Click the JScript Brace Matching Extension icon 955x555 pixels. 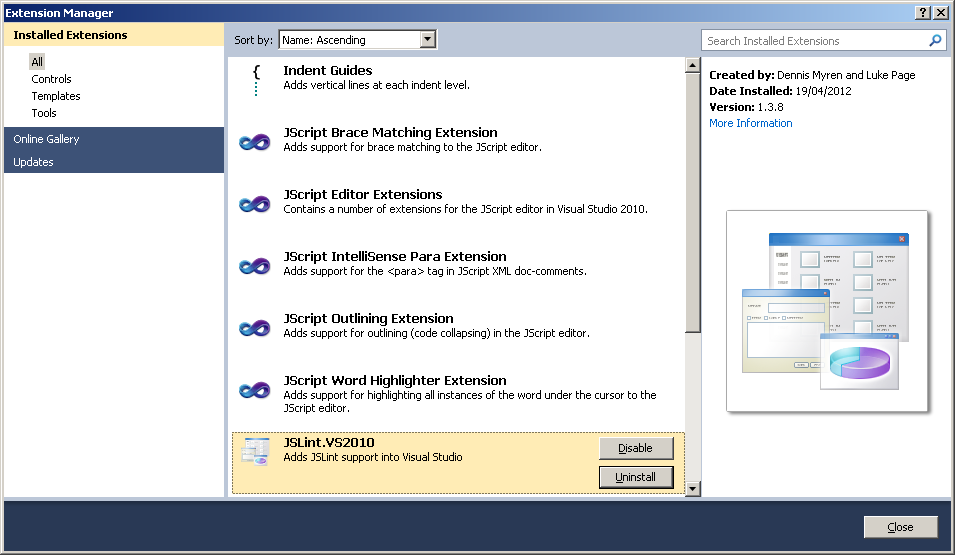point(255,143)
